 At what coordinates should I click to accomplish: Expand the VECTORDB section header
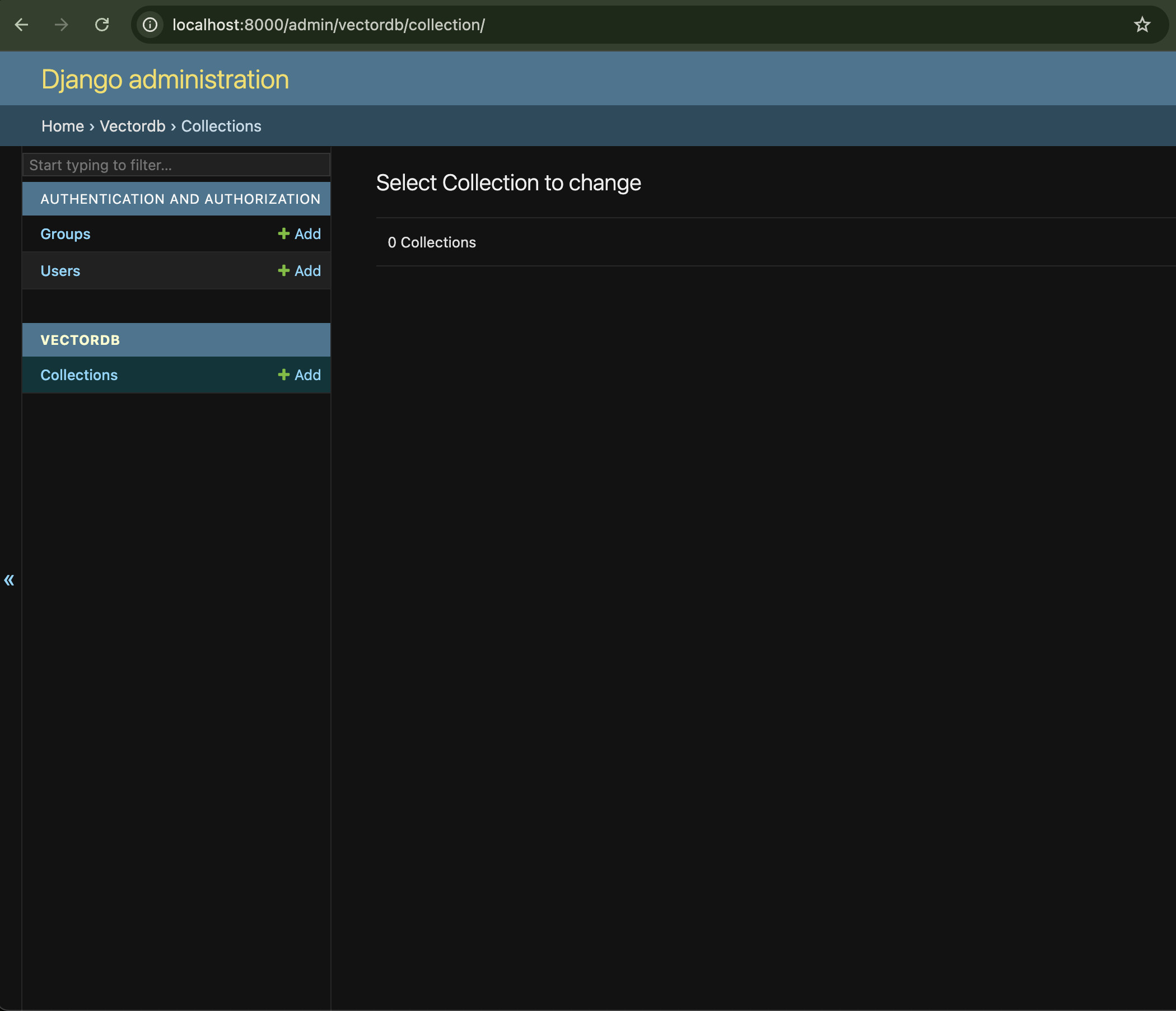tap(80, 339)
